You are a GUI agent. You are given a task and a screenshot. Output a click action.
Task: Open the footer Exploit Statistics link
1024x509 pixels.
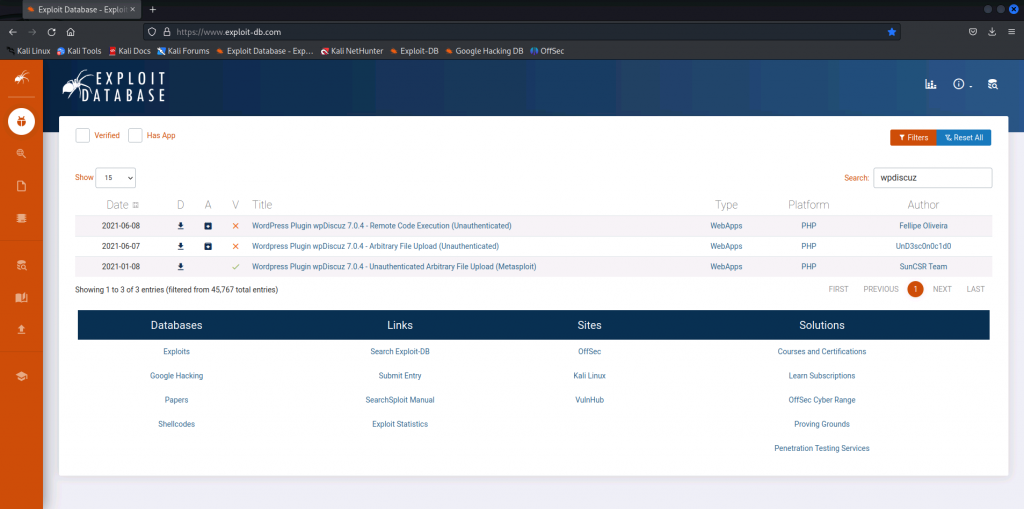coord(400,424)
